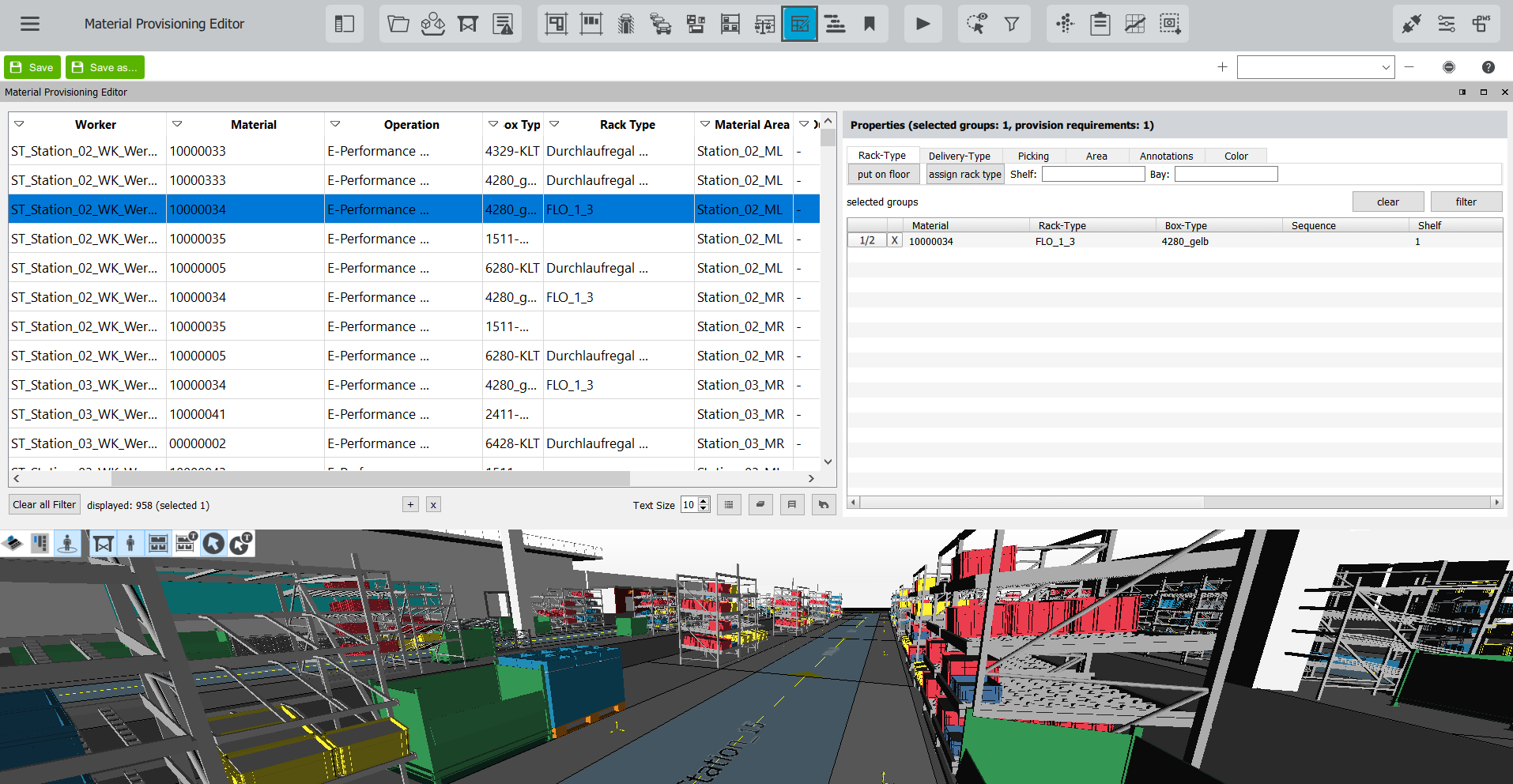Open Operation column filter dropdown
Screen dimensions: 1513x784
pyautogui.click(x=335, y=124)
